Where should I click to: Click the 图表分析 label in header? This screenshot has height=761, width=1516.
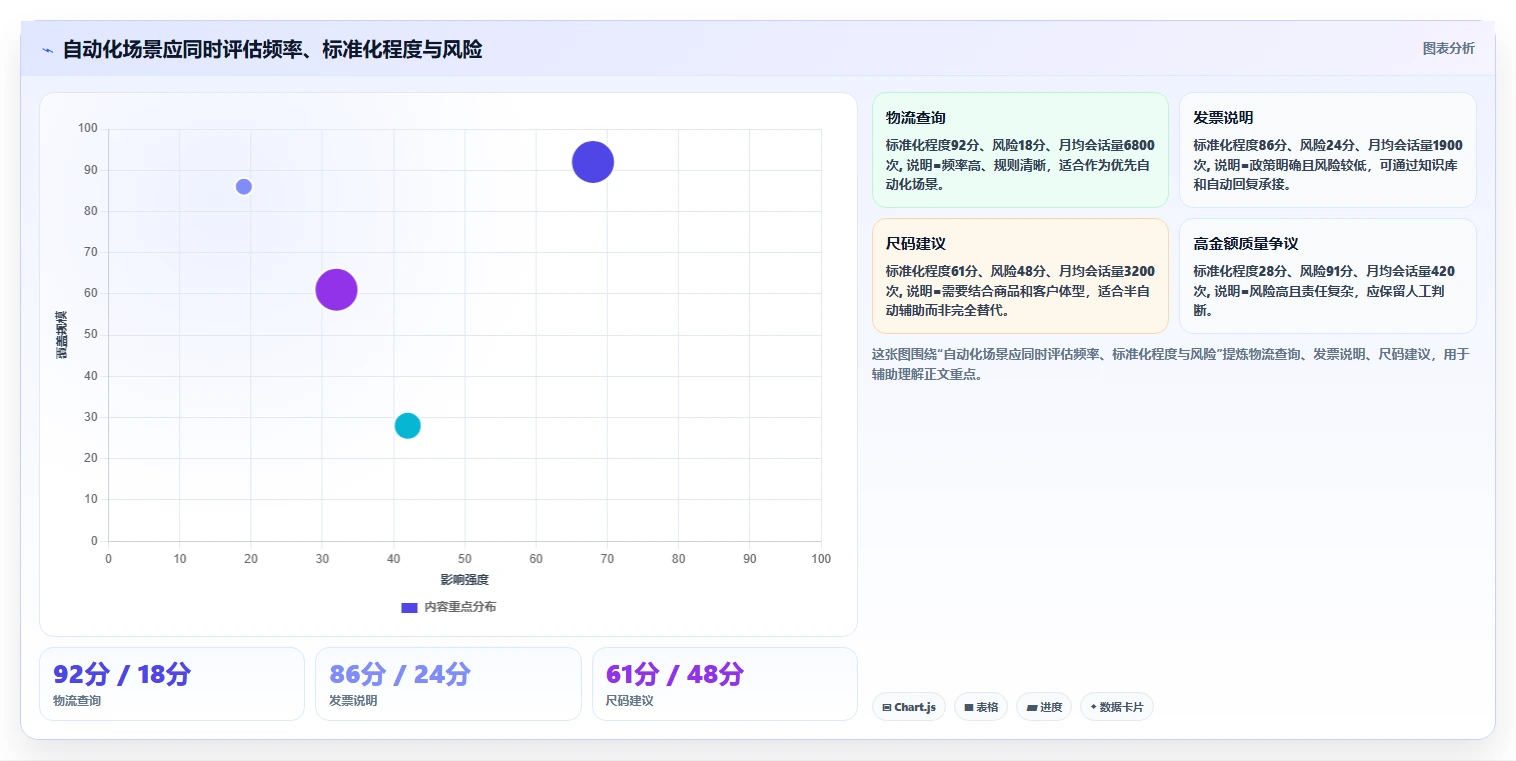pyautogui.click(x=1448, y=48)
